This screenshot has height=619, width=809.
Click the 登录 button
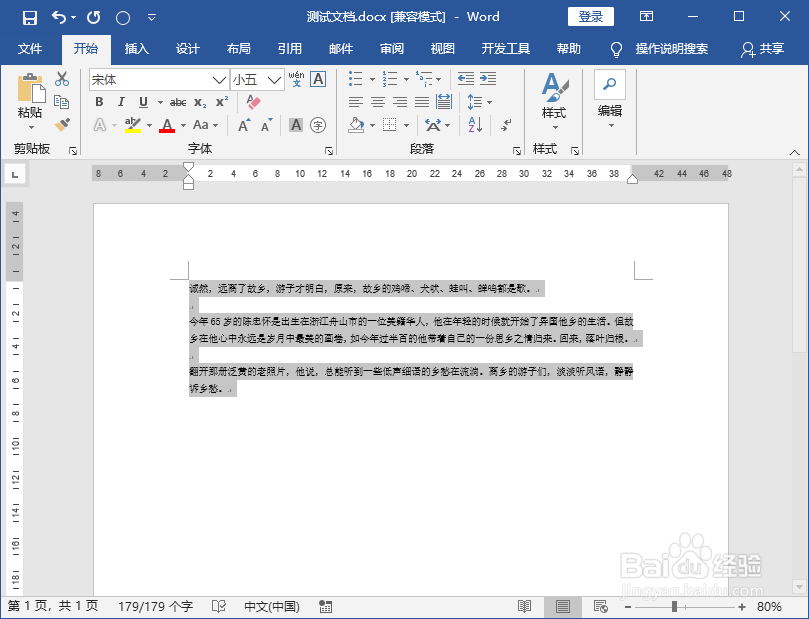tap(591, 17)
